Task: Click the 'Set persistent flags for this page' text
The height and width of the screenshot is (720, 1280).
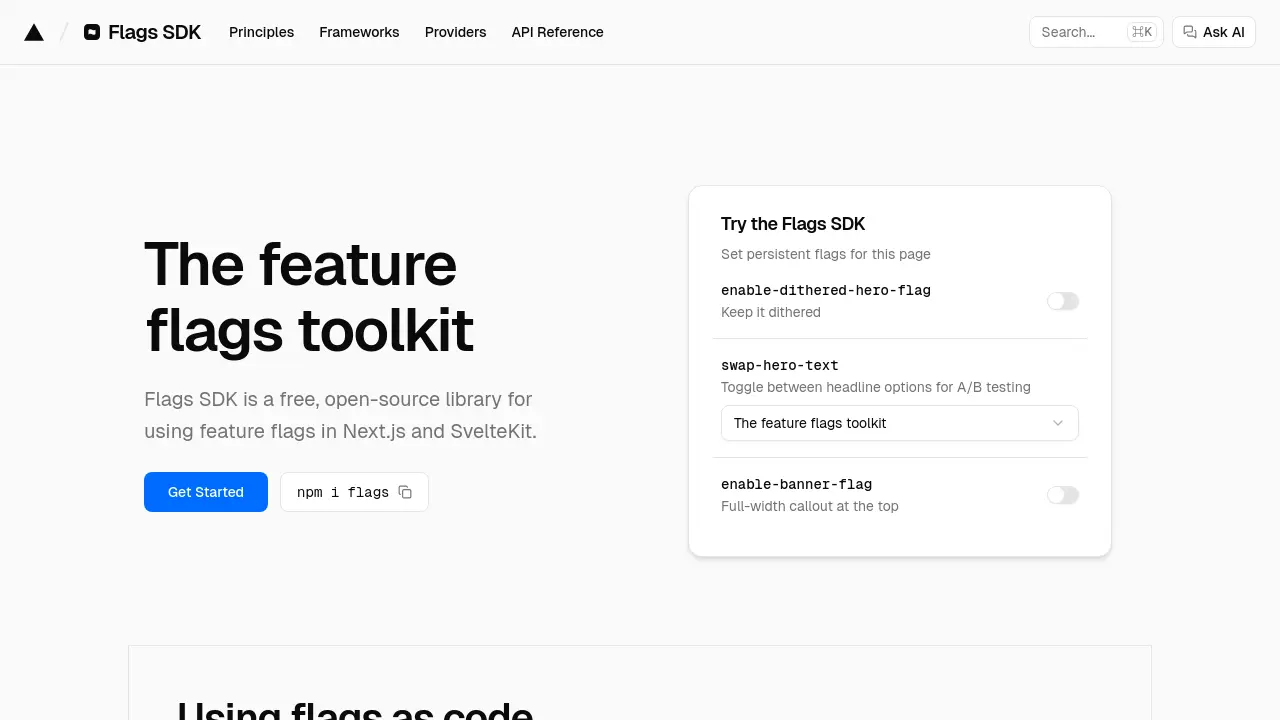Action: click(x=826, y=254)
